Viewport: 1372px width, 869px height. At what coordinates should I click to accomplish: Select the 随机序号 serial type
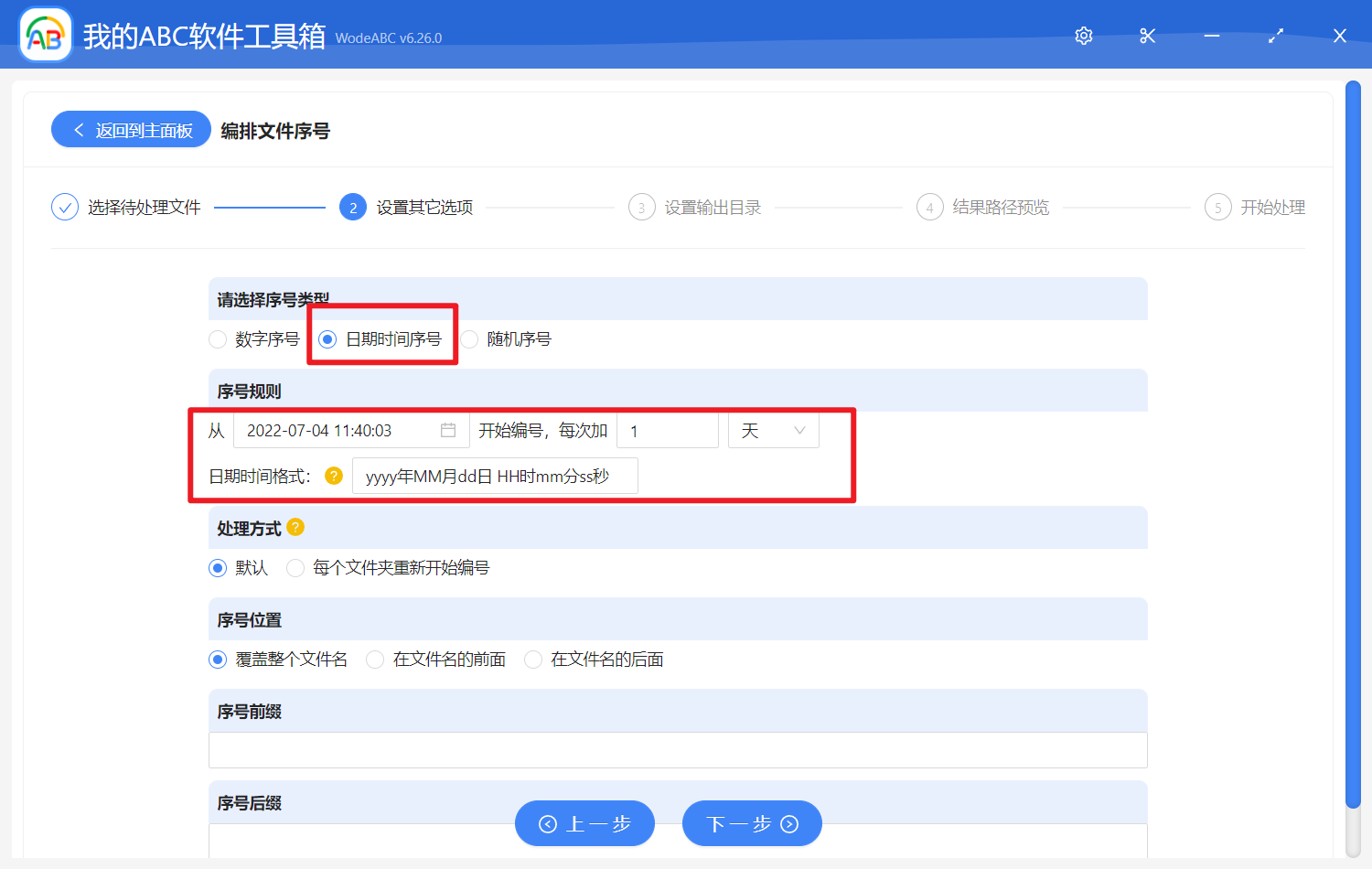pyautogui.click(x=469, y=338)
